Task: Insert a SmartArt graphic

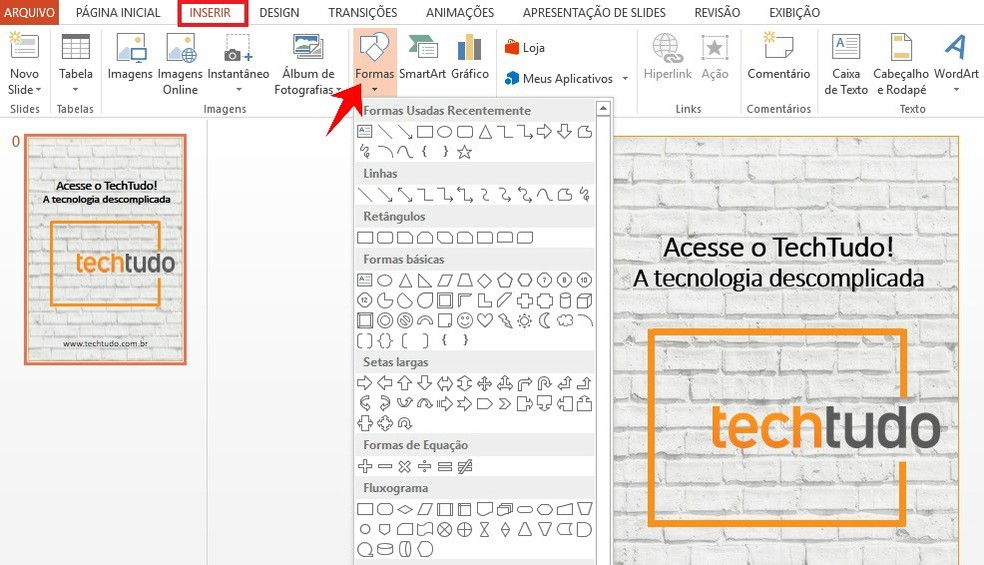Action: pyautogui.click(x=422, y=58)
